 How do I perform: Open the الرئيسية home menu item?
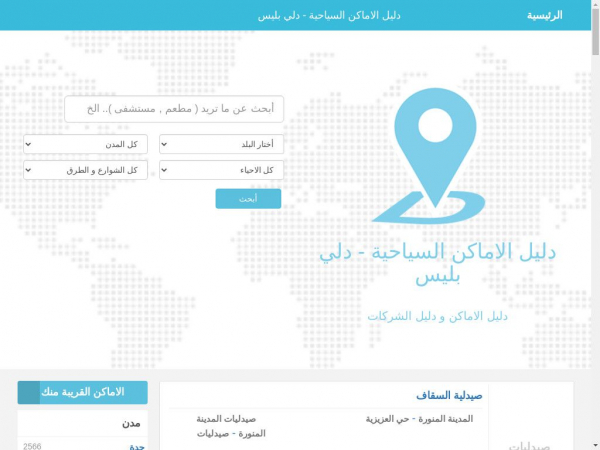544,15
